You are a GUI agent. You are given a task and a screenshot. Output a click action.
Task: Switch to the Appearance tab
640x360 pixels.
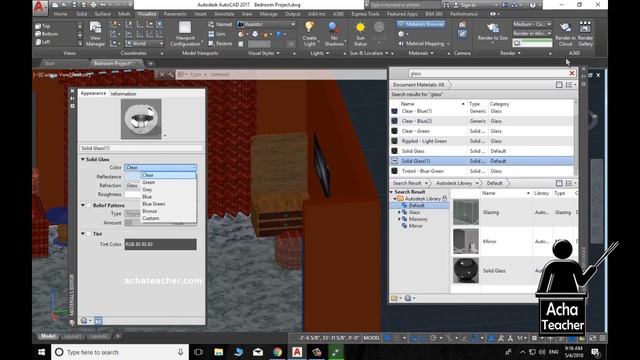pyautogui.click(x=93, y=93)
